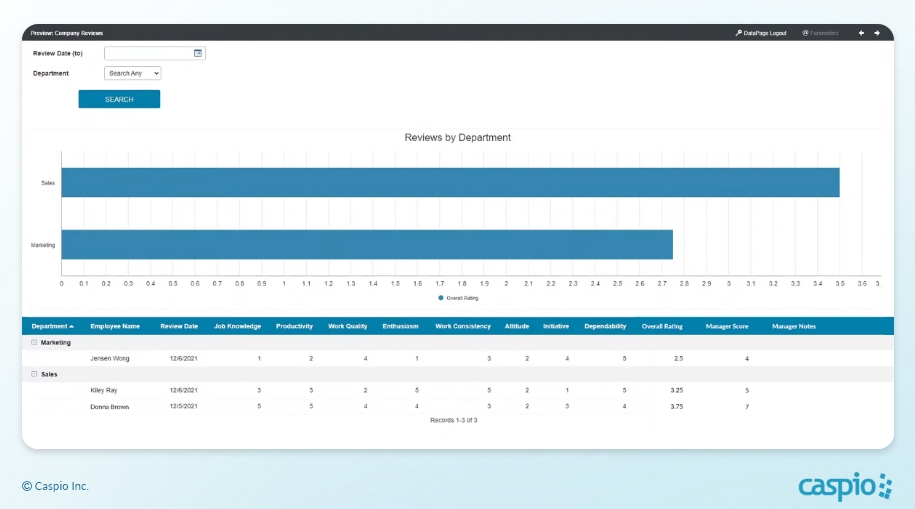Screen dimensions: 915x509
Task: Focus the Review Date (to) field
Action: coord(148,53)
